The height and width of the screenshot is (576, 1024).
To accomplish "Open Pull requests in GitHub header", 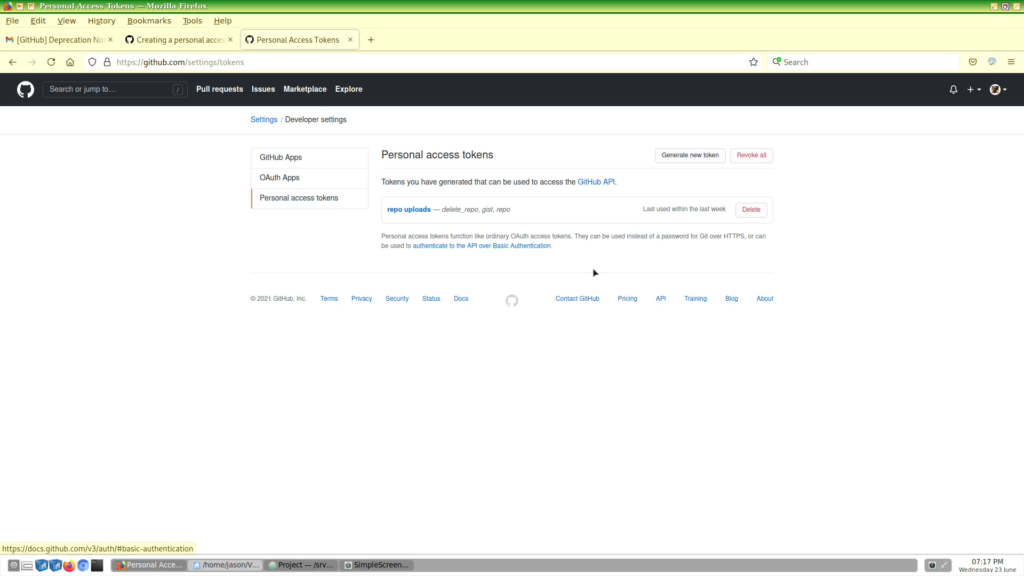I will [x=219, y=89].
